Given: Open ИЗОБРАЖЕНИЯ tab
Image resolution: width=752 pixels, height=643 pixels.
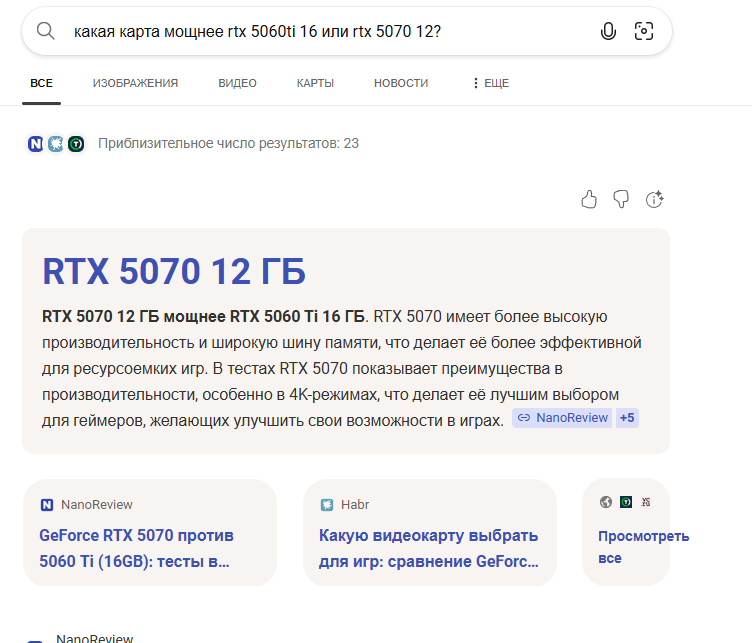Looking at the screenshot, I should (135, 83).
